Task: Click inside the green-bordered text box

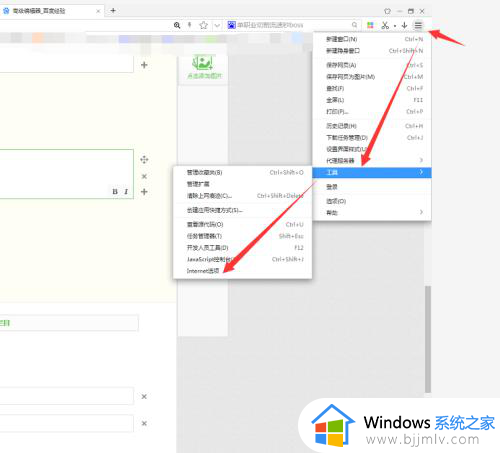Action: [x=67, y=174]
